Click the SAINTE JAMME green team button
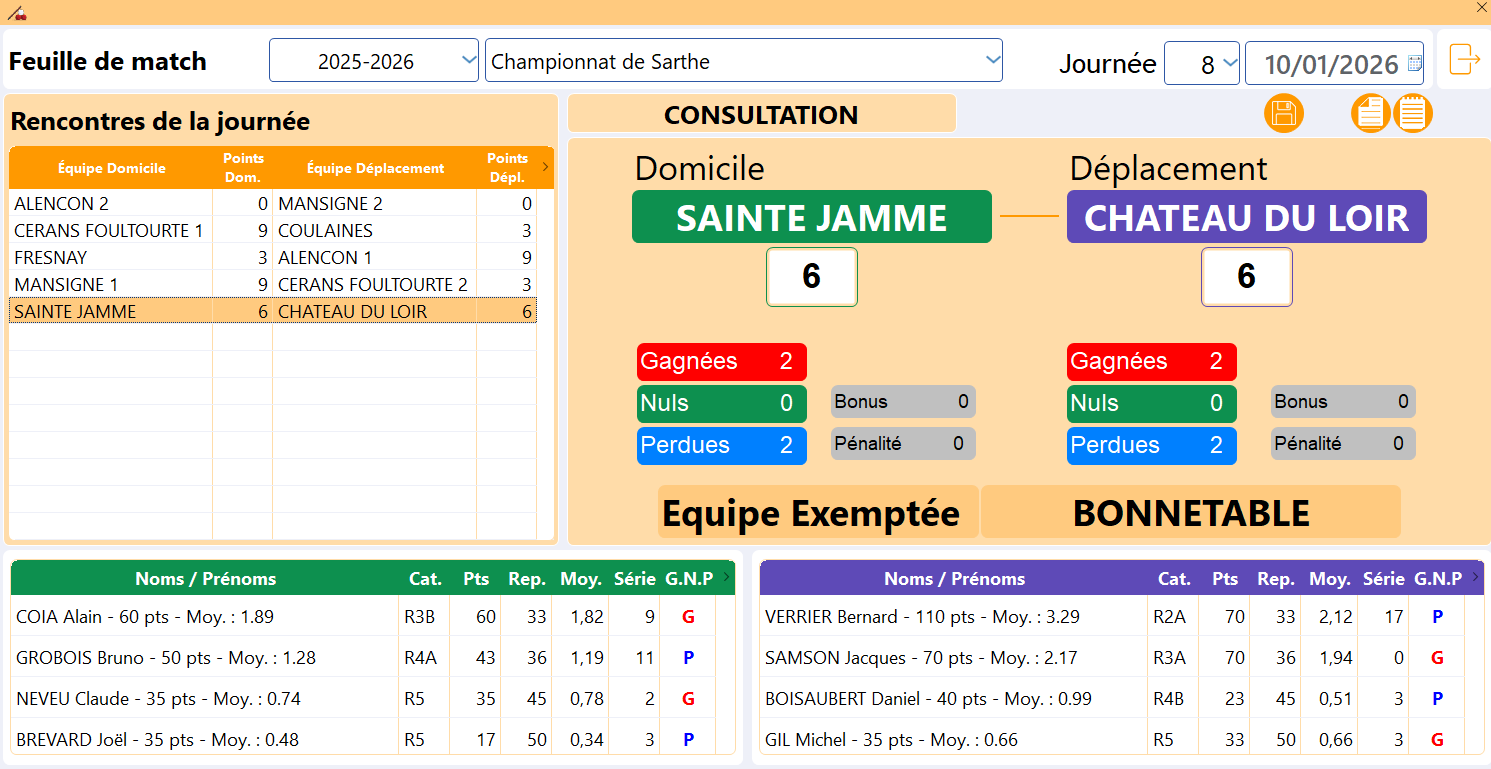Image resolution: width=1491 pixels, height=769 pixels. (811, 218)
